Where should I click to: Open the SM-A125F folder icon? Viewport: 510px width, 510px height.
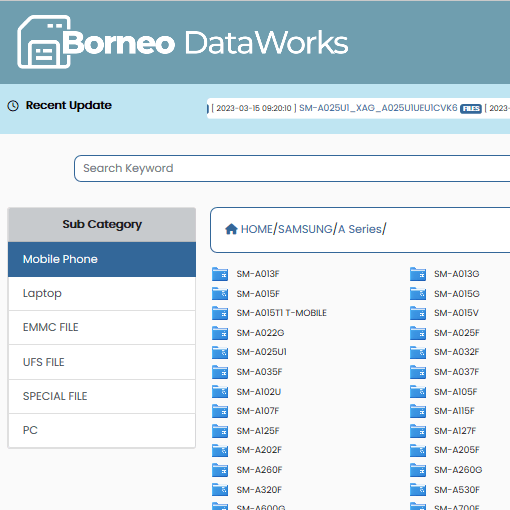pyautogui.click(x=220, y=431)
